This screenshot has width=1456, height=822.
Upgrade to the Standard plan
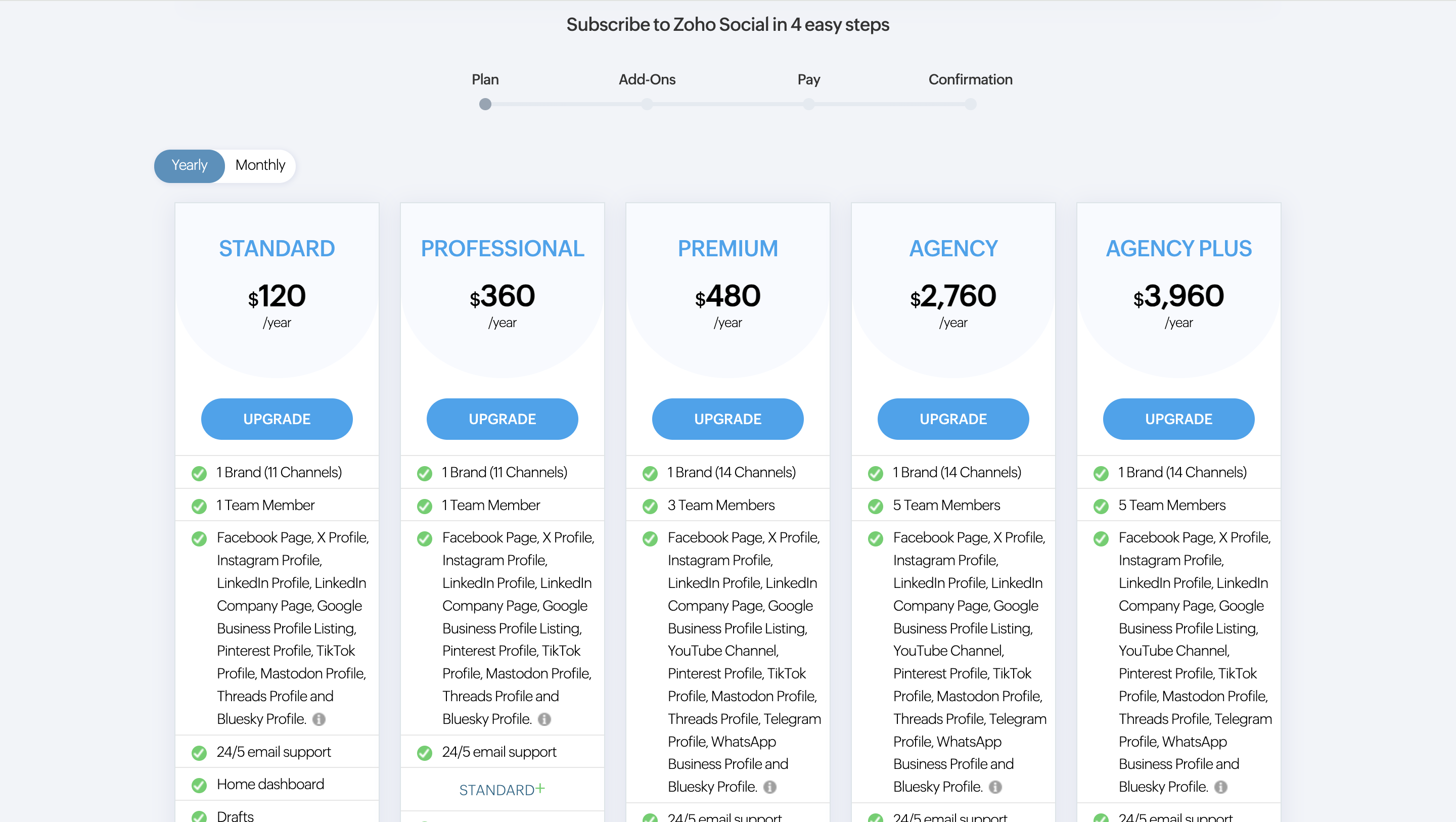(277, 419)
